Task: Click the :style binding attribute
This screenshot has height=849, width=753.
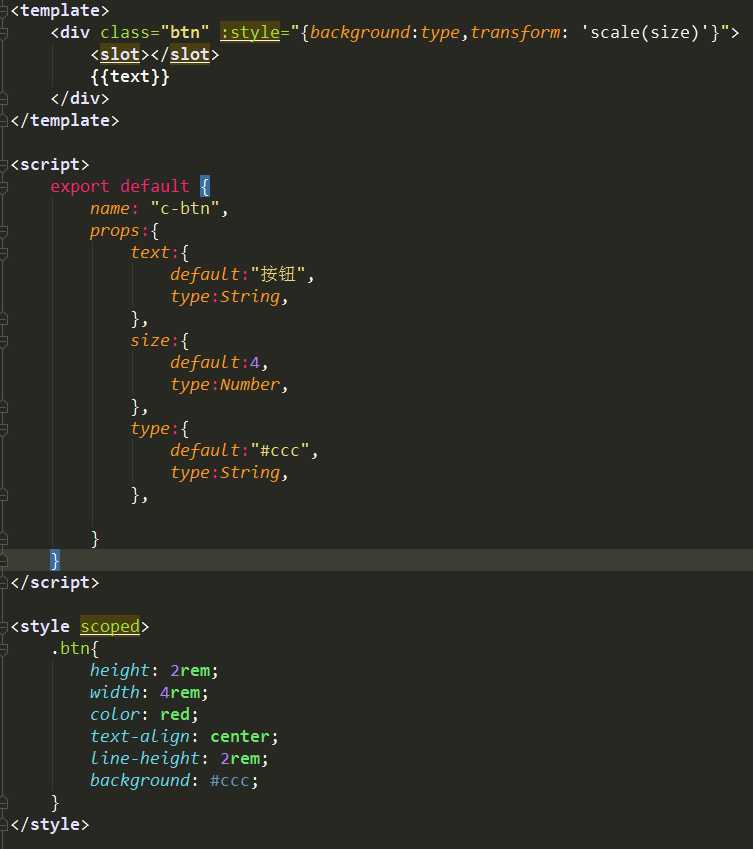Action: 250,32
